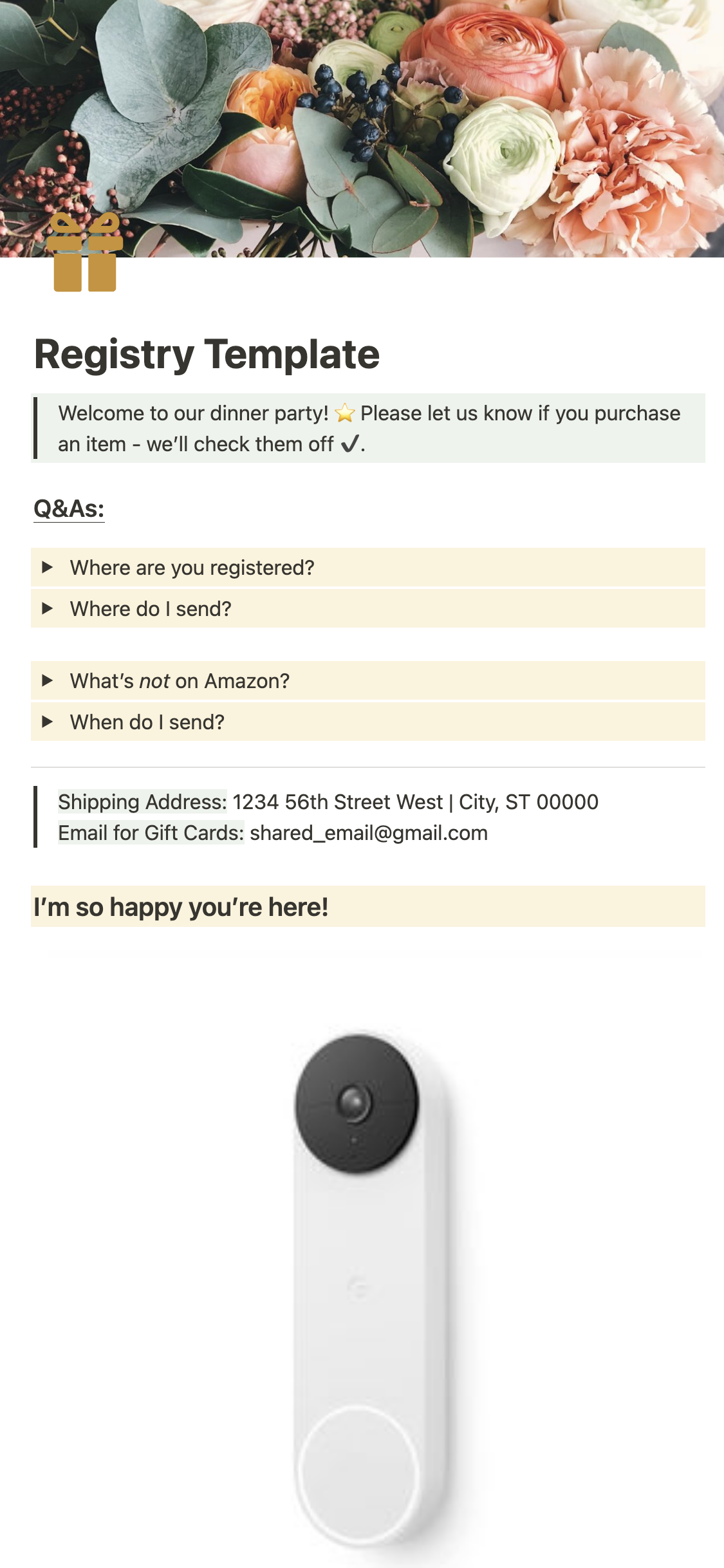This screenshot has height=1568, width=724.
Task: Select the "Where do I send?" question text
Action: click(x=151, y=609)
